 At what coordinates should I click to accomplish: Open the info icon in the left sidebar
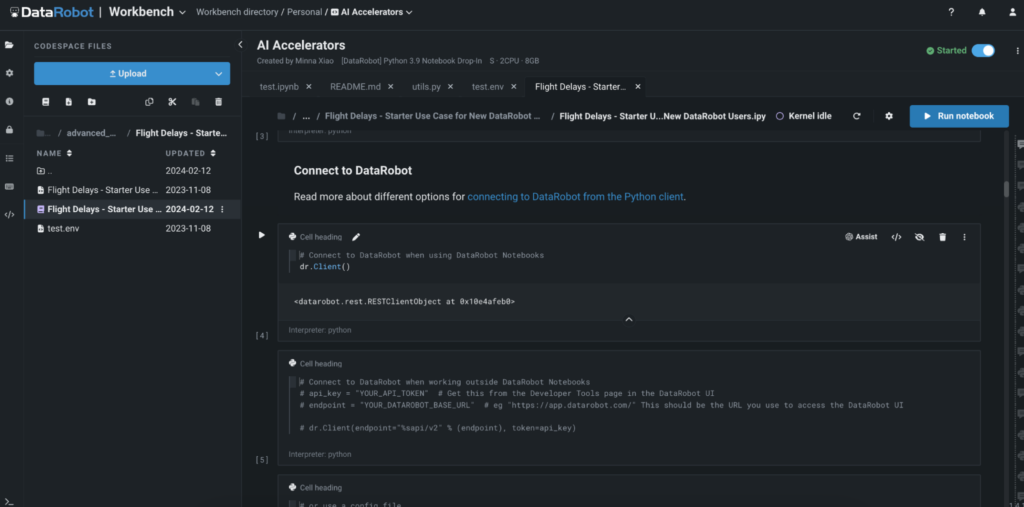tap(9, 101)
